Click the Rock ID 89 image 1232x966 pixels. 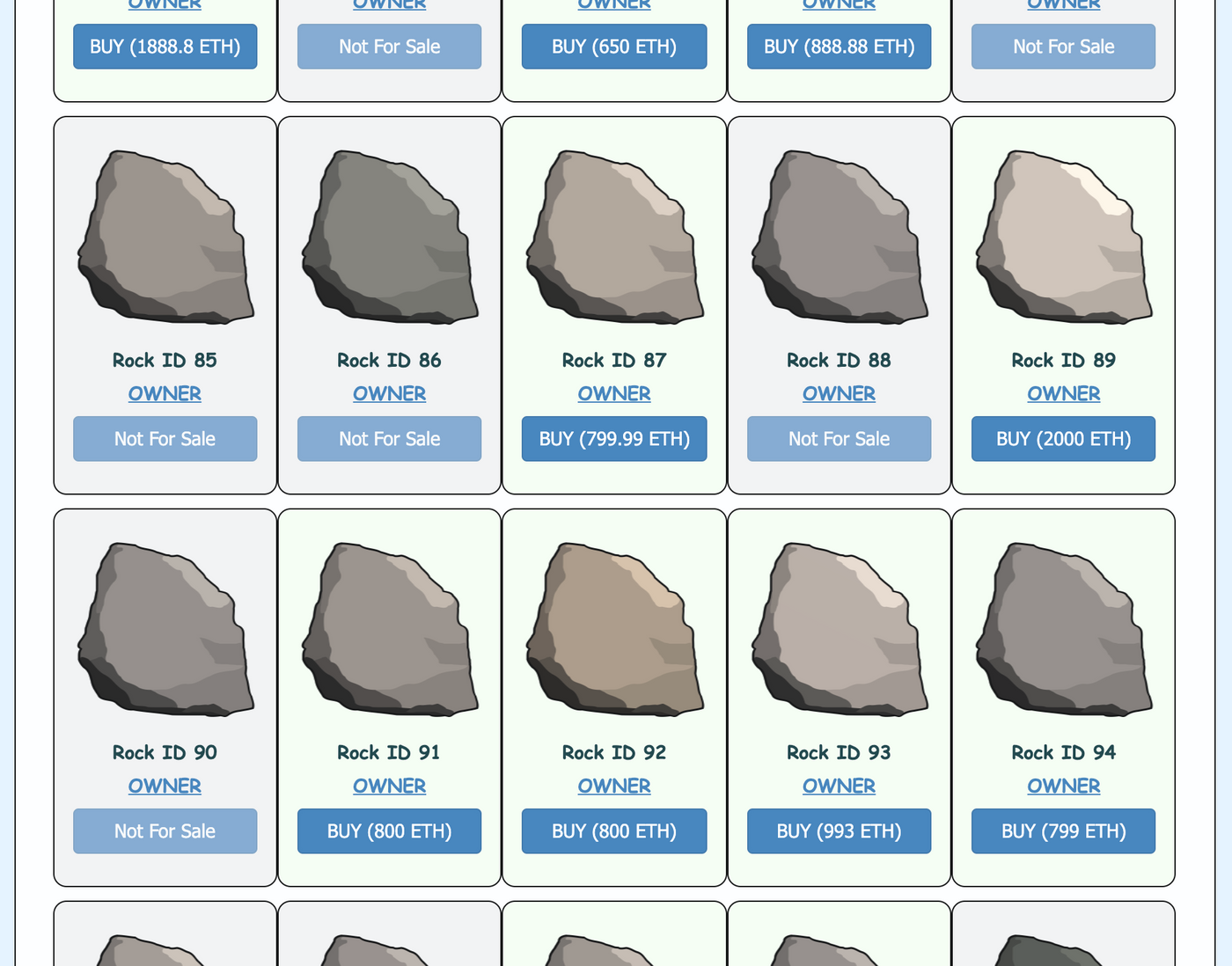click(1064, 237)
